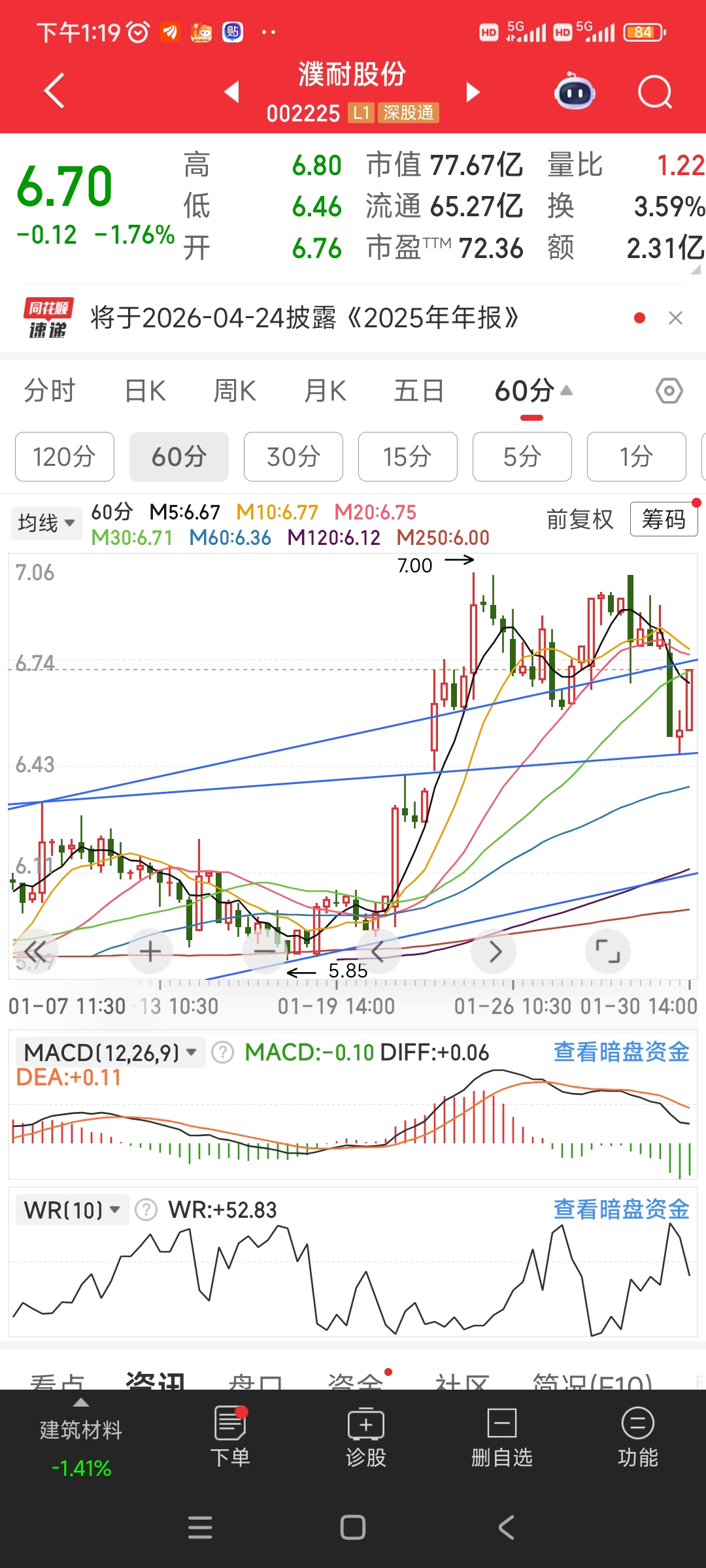Open WR indicator help question mark
This screenshot has height=1568, width=706.
click(146, 1210)
